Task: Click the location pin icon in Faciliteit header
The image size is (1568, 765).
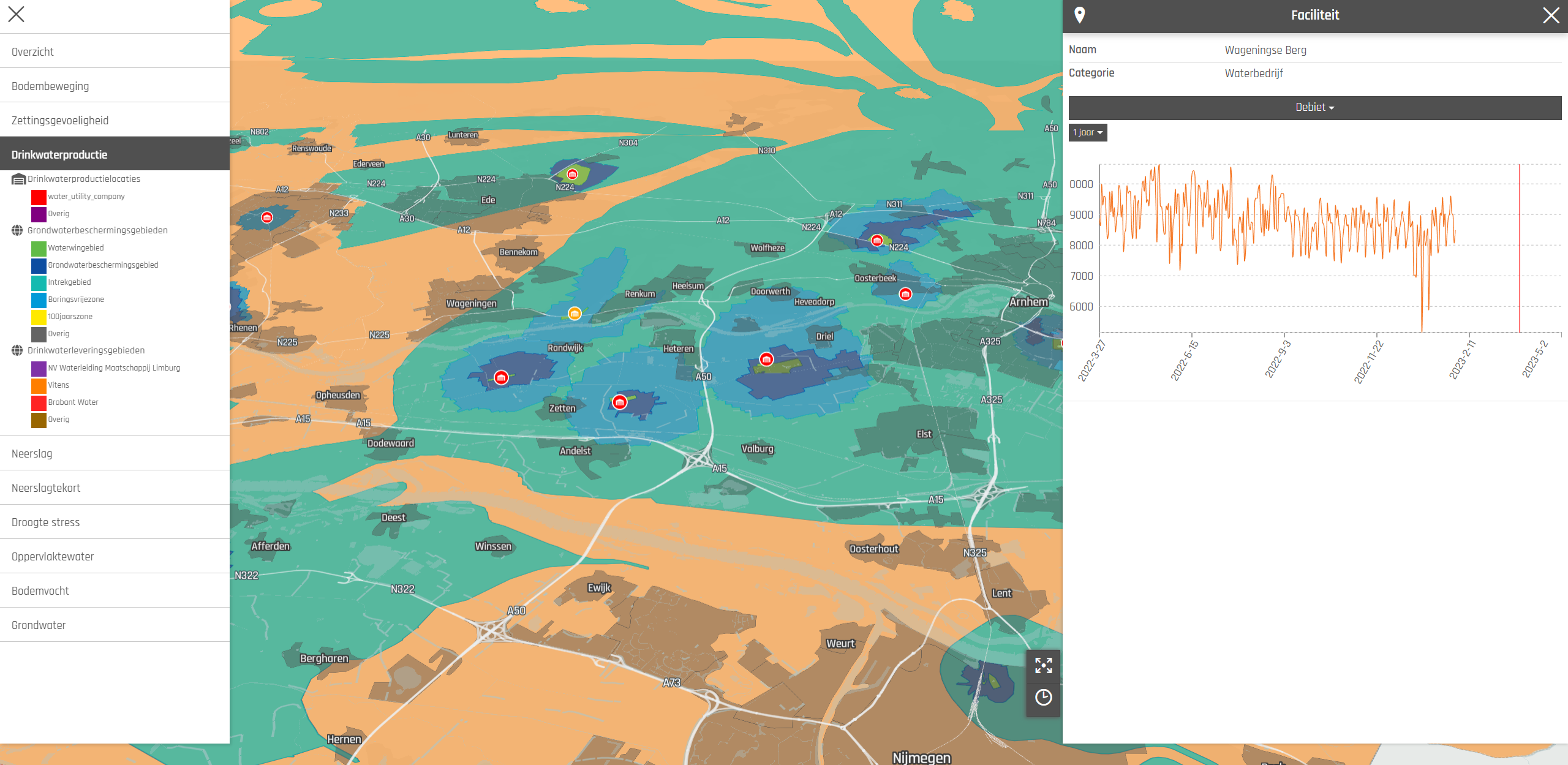Action: 1080,15
